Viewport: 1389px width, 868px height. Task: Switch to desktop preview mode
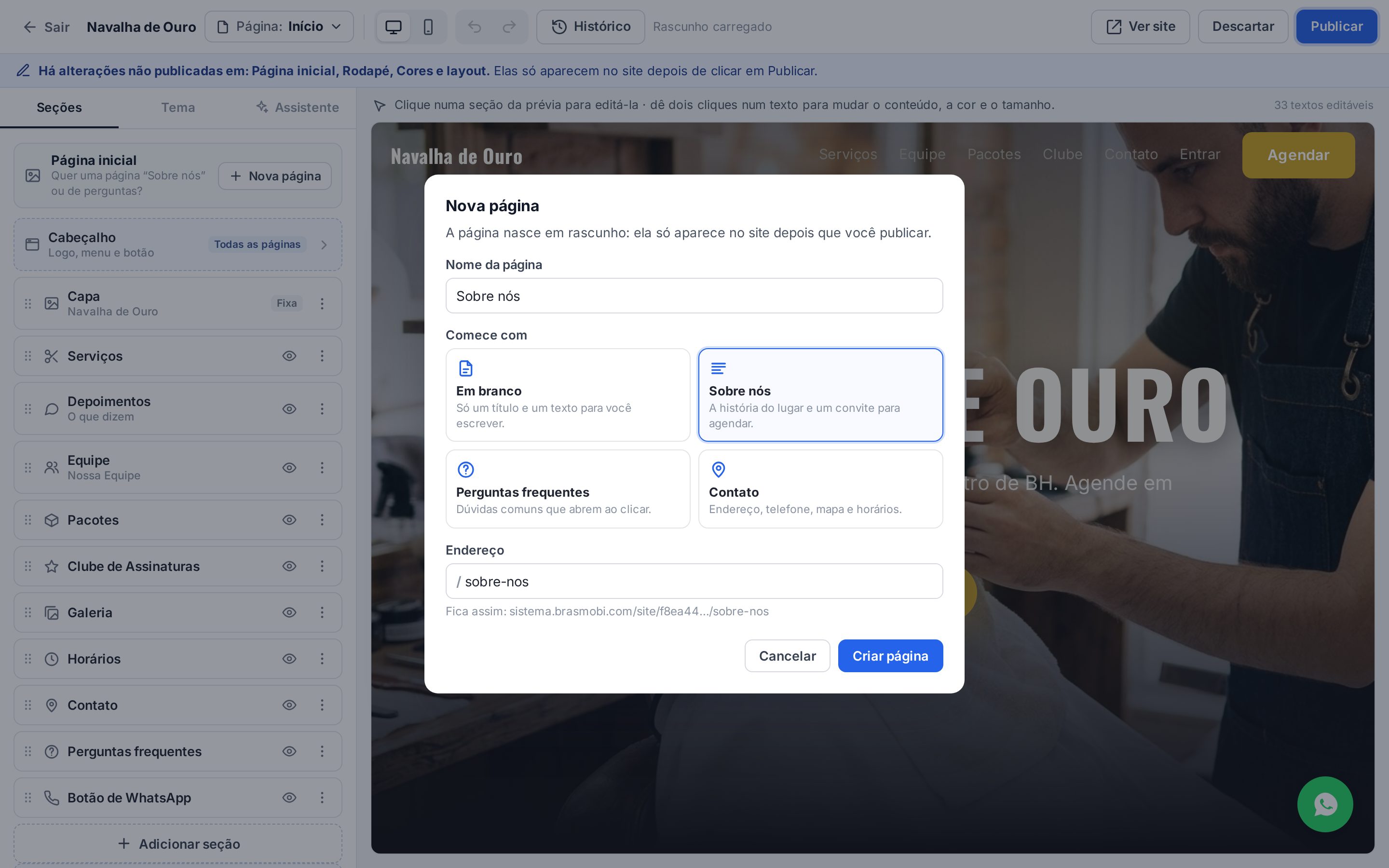pyautogui.click(x=393, y=27)
